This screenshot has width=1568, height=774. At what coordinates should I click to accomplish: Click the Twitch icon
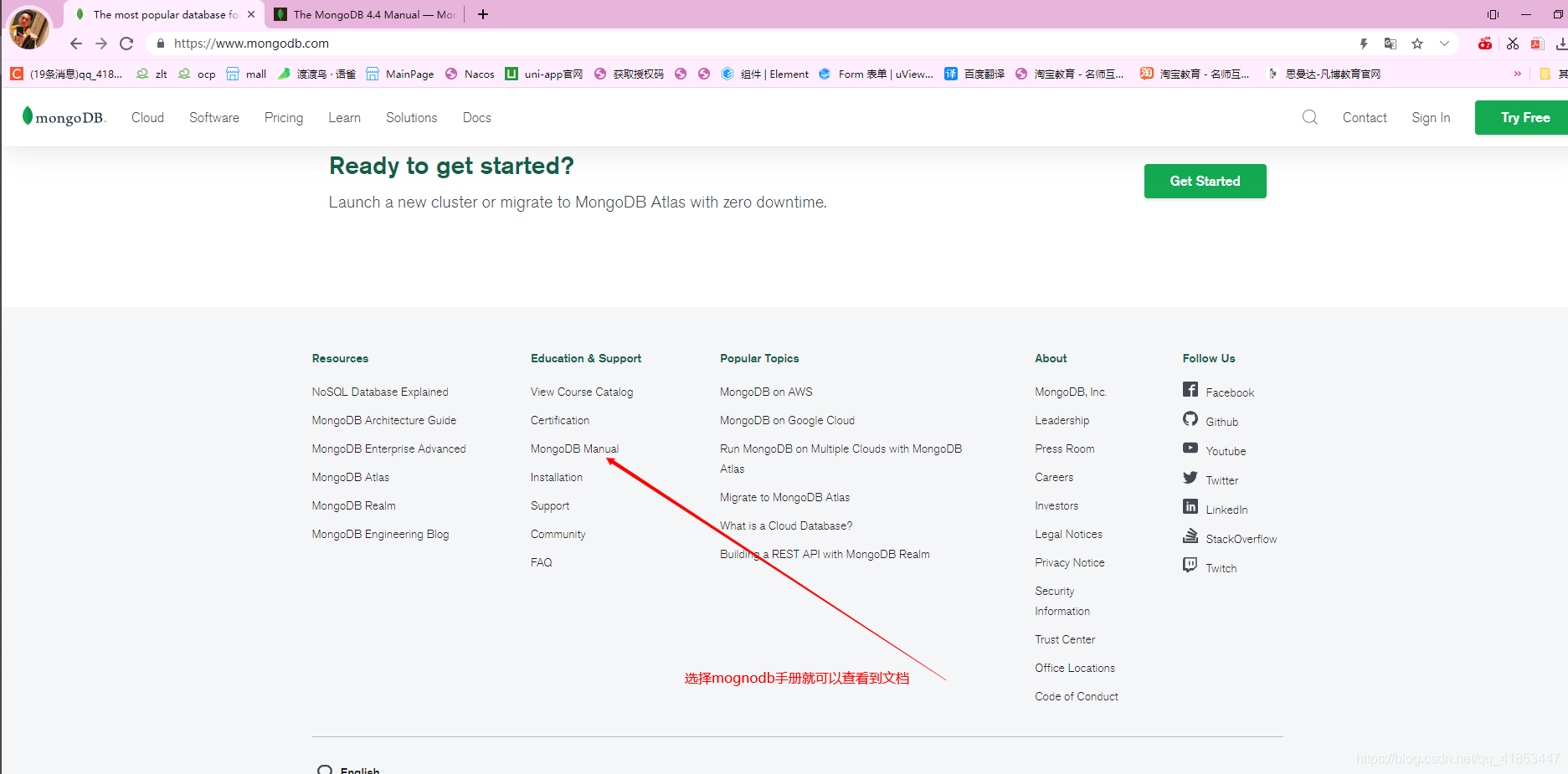[1190, 565]
